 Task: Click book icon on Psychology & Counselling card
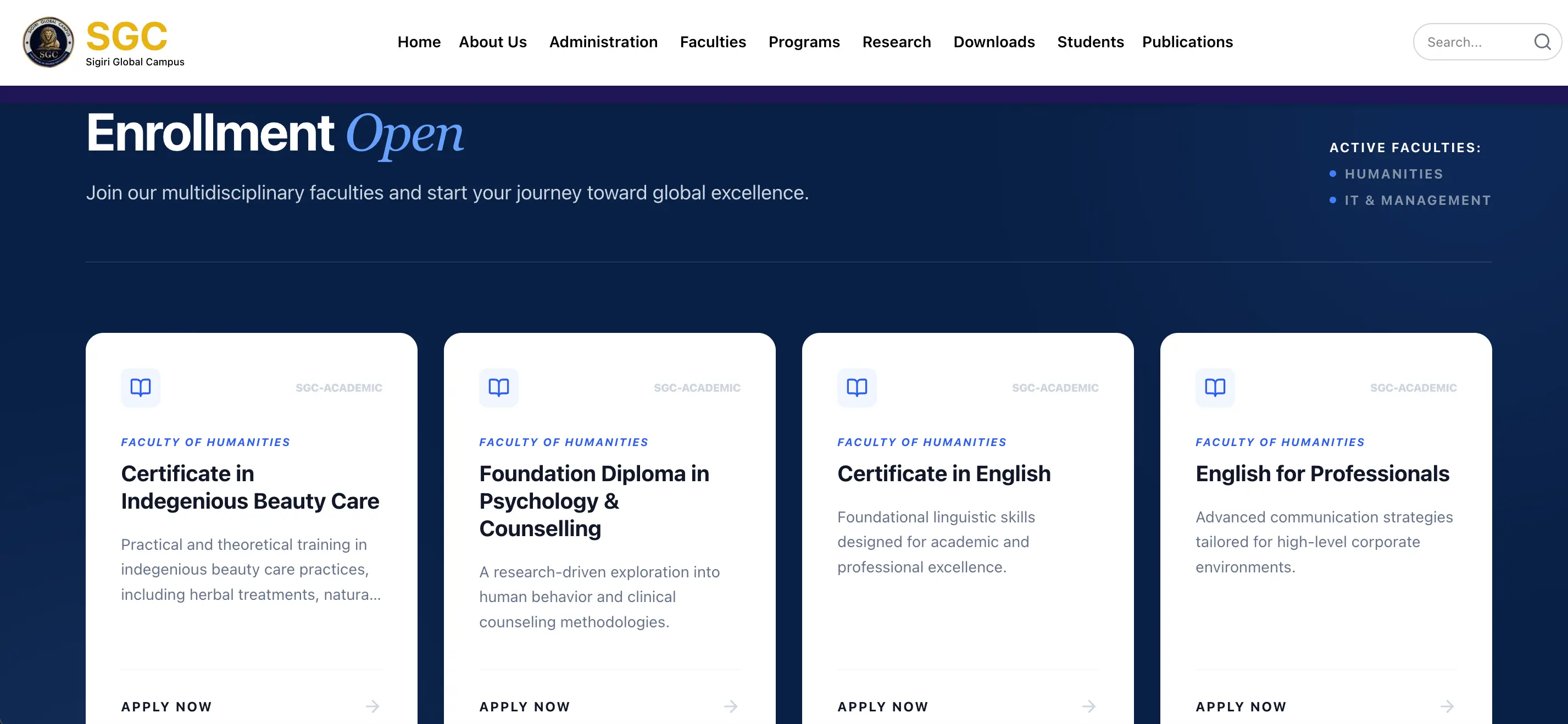pos(498,387)
